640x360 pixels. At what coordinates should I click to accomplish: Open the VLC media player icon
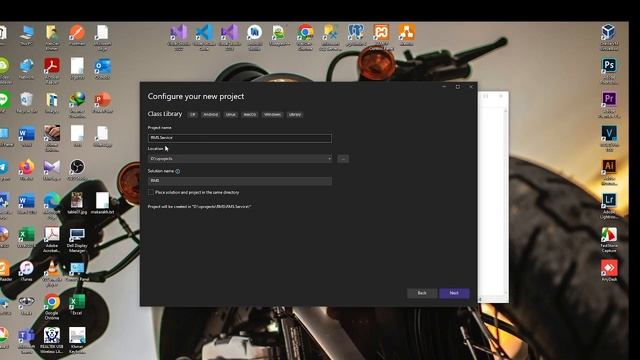click(52, 273)
